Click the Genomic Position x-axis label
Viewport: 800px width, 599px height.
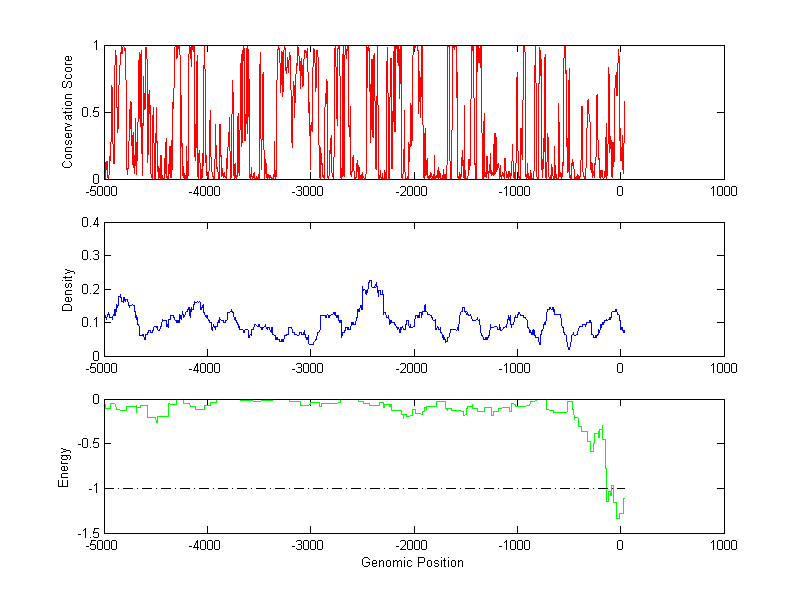413,562
